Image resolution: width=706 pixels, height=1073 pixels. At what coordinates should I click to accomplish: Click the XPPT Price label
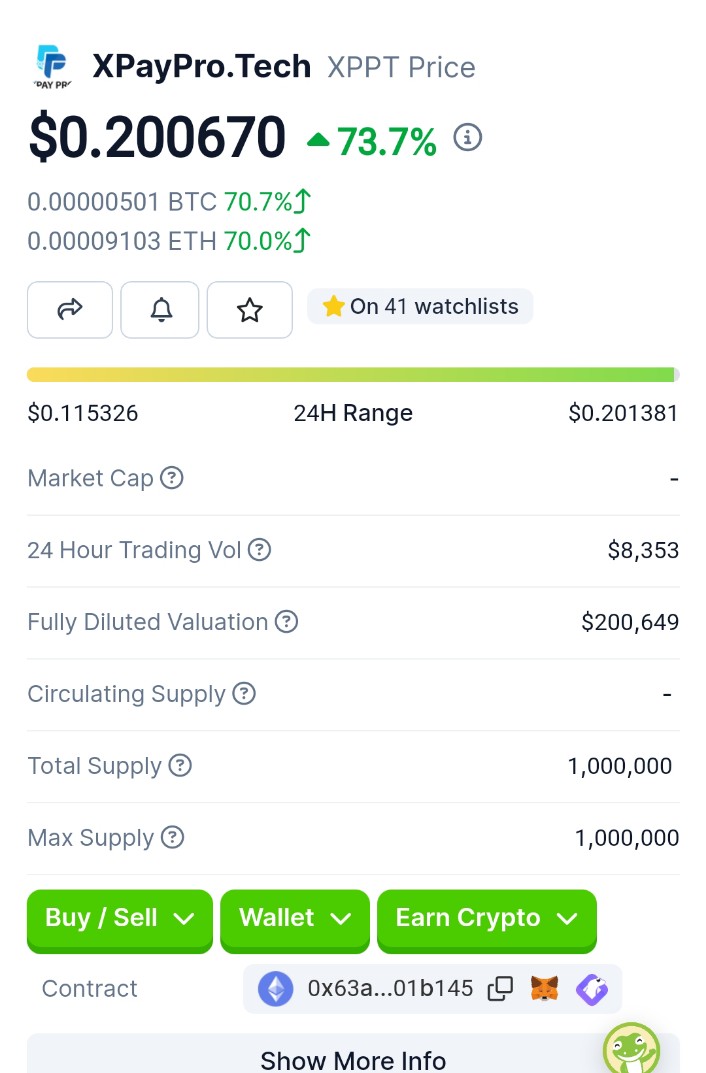(401, 67)
